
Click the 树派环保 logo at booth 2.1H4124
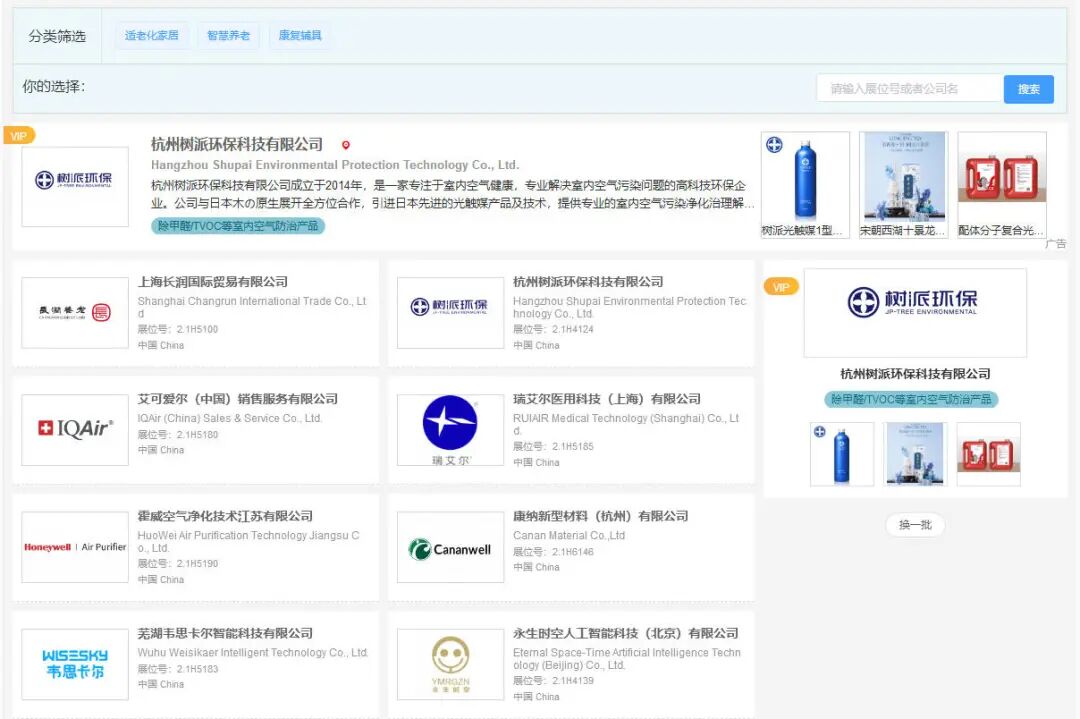(450, 313)
